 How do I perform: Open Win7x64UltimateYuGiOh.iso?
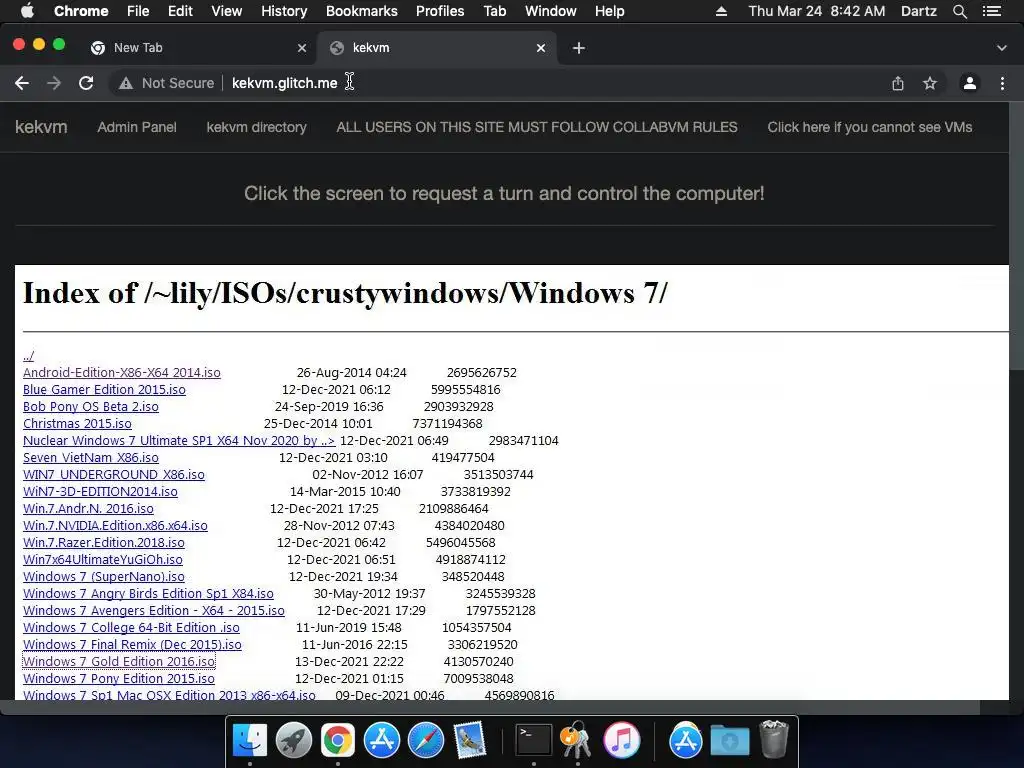point(103,559)
